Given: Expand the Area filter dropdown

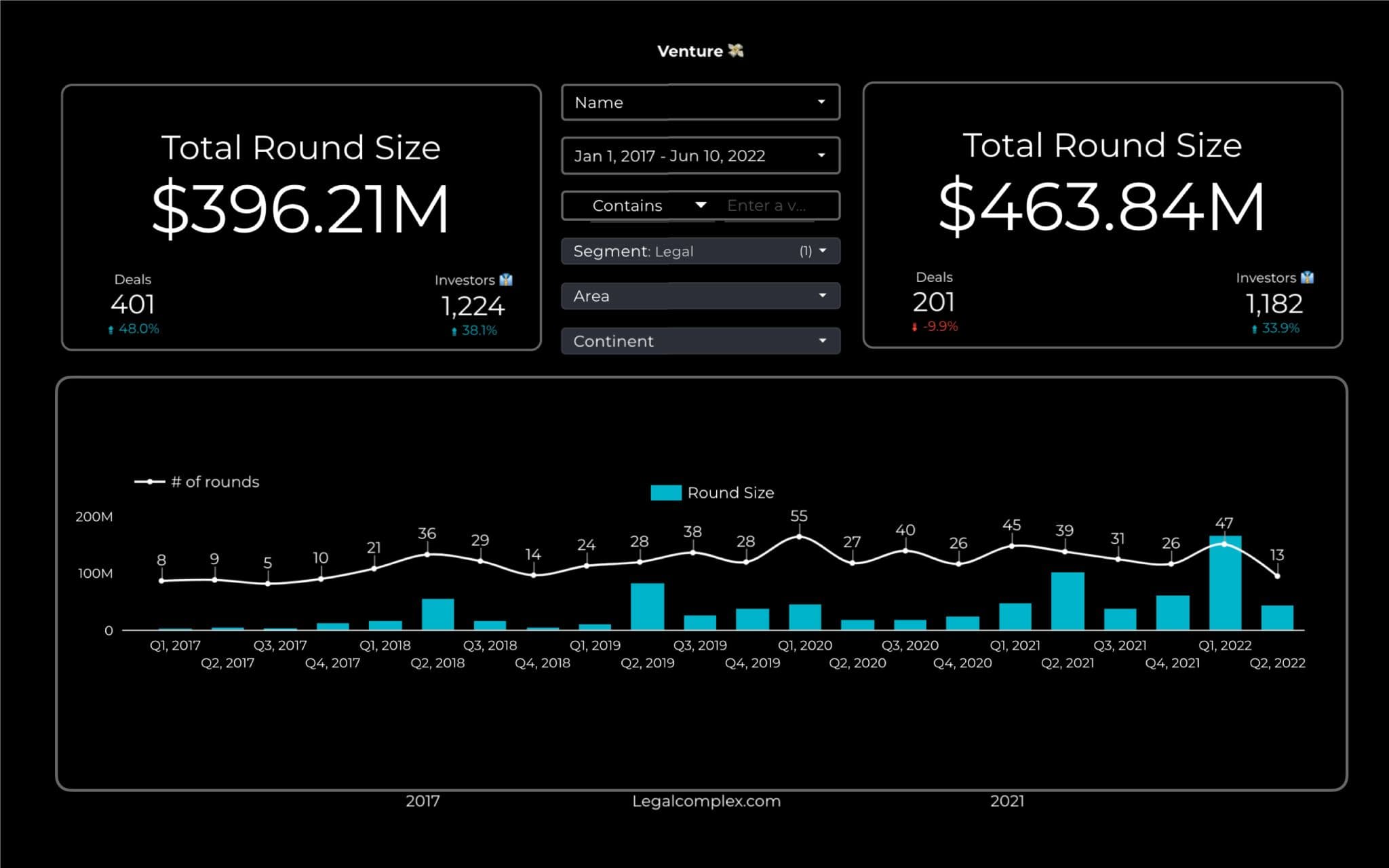Looking at the screenshot, I should click(701, 296).
